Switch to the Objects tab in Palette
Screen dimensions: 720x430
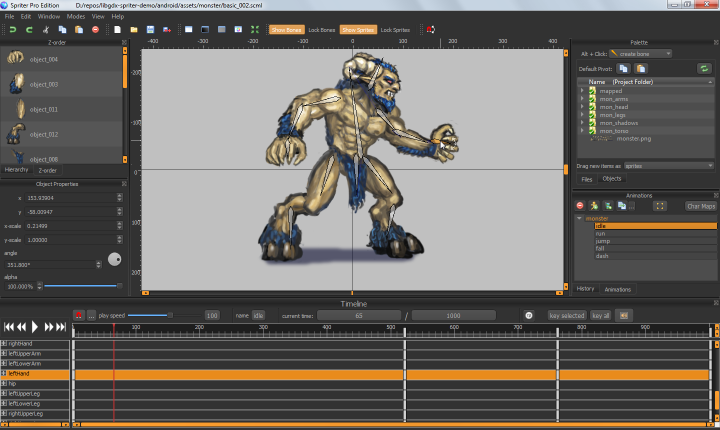point(612,179)
